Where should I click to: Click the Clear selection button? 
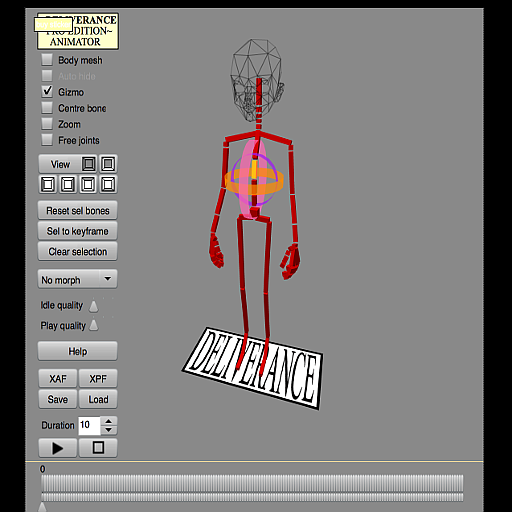coord(78,251)
